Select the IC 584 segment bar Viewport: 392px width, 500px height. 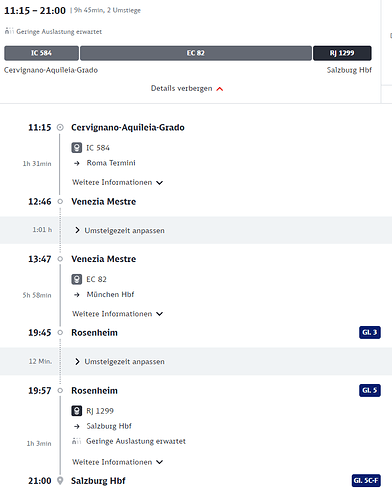tap(41, 53)
